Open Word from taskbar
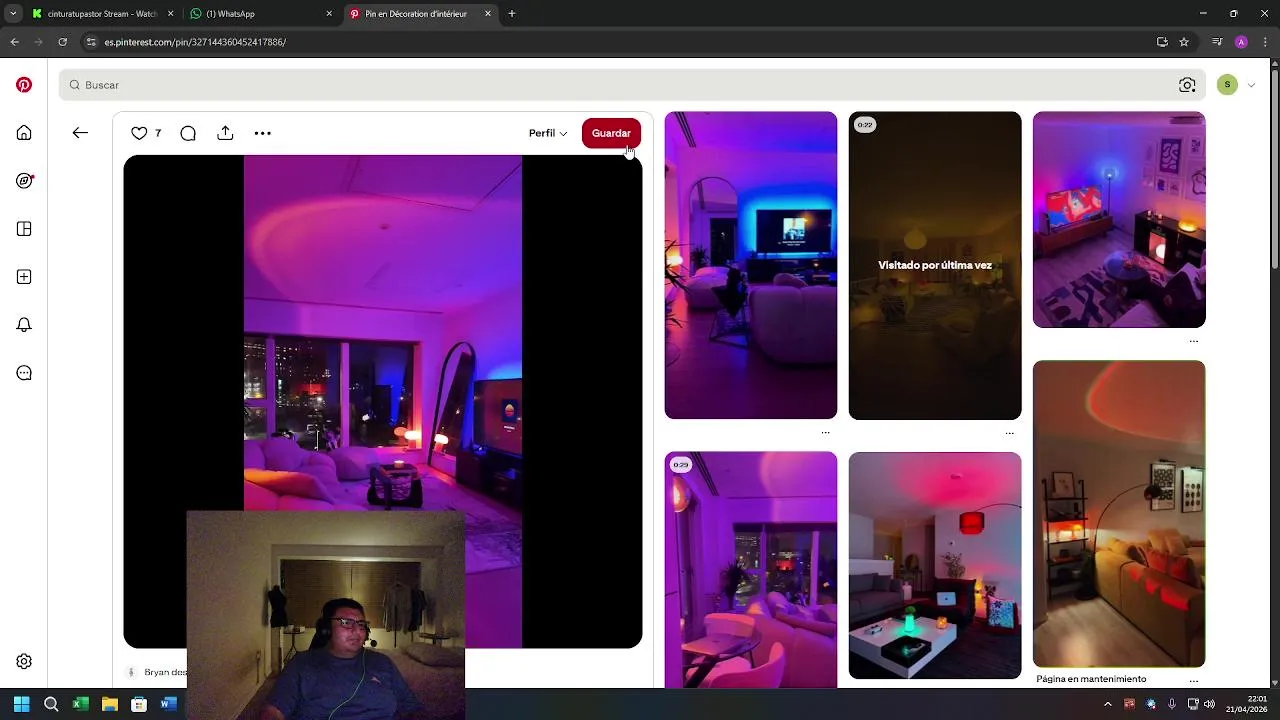The width and height of the screenshot is (1280, 720). click(x=168, y=704)
